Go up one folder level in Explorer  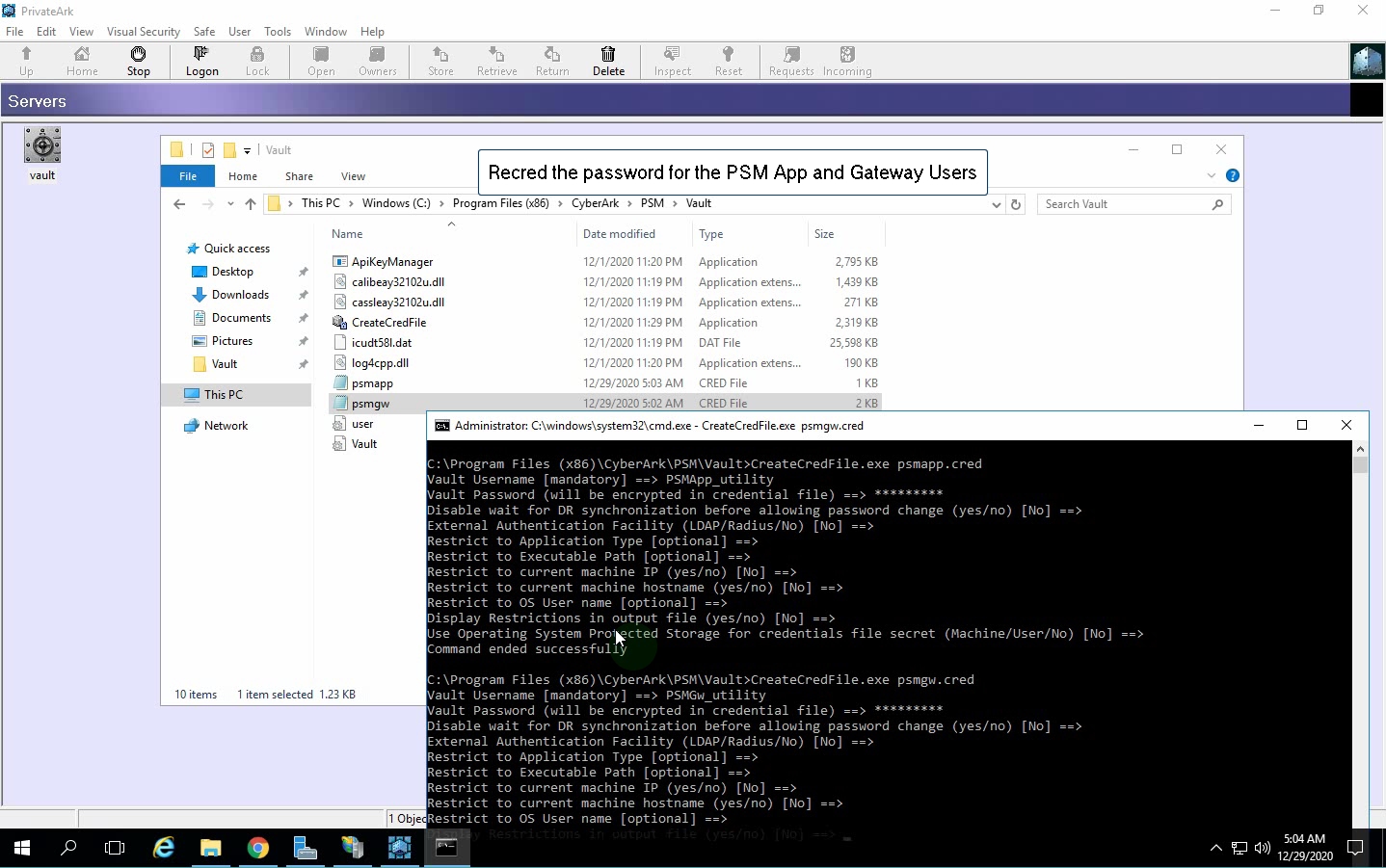coord(251,204)
